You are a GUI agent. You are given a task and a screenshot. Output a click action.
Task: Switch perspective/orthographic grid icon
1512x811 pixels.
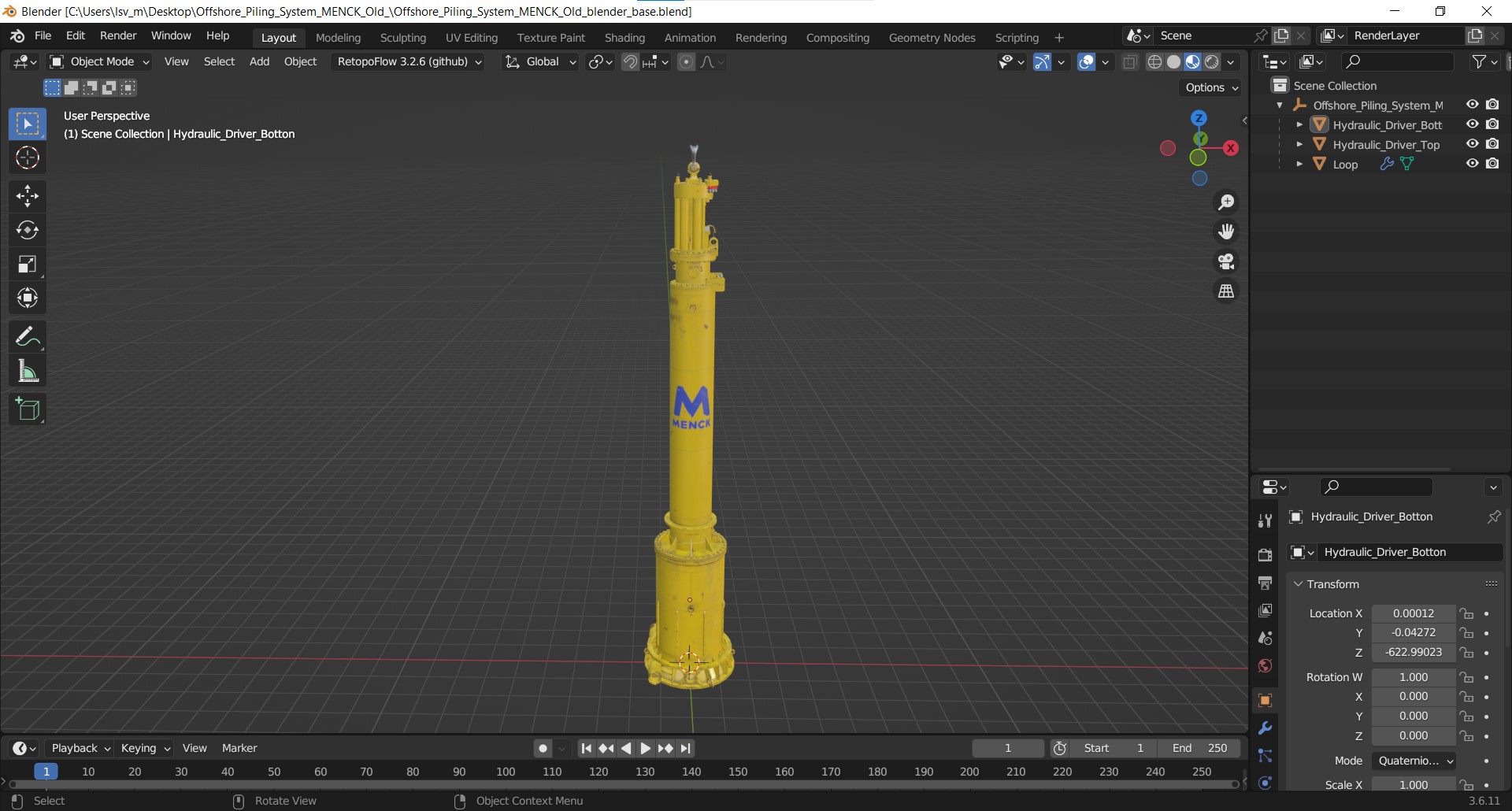click(1226, 291)
